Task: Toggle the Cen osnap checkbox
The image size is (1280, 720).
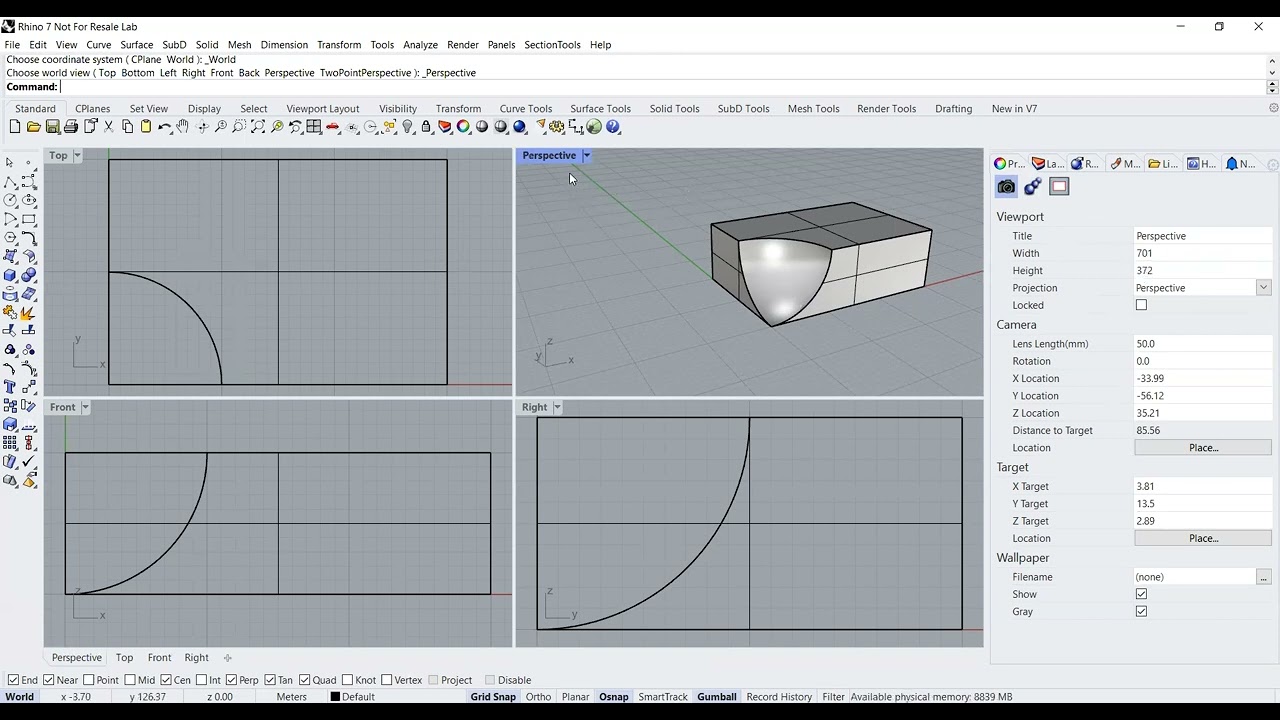Action: point(166,680)
